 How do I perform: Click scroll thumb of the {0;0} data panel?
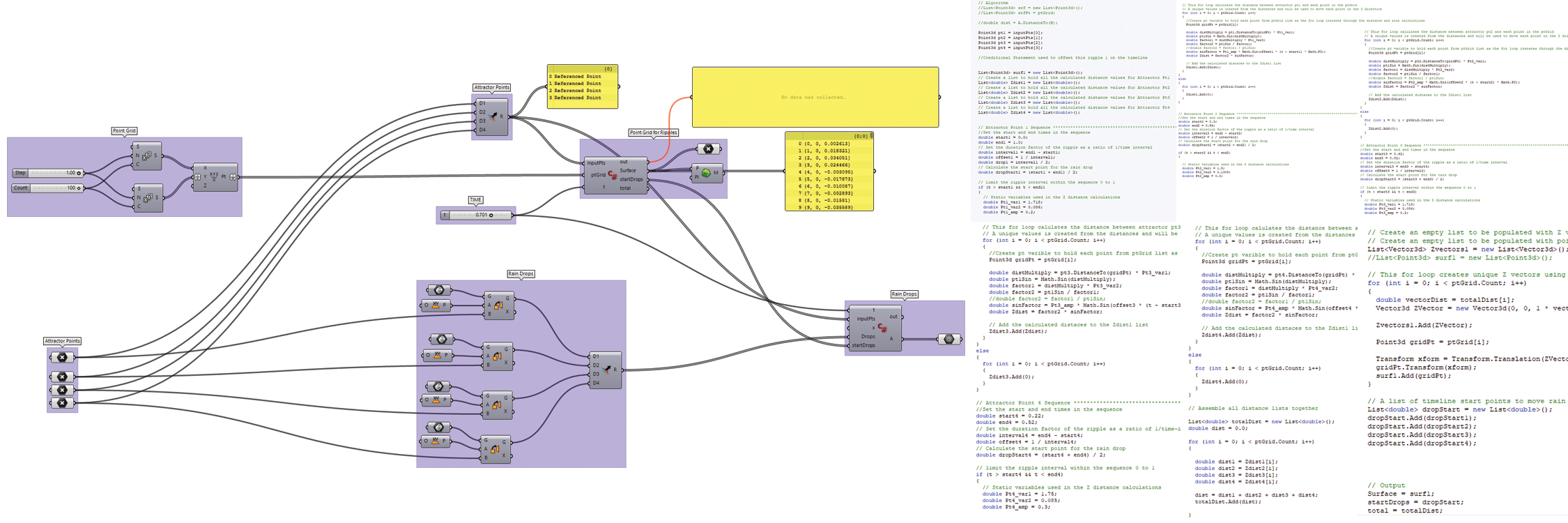pos(871,136)
